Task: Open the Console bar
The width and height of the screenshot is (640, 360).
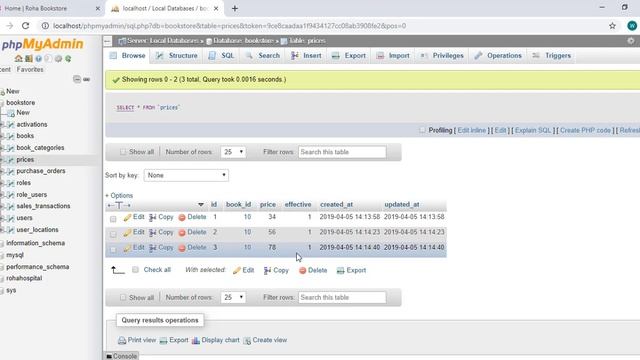Action: coord(122,356)
